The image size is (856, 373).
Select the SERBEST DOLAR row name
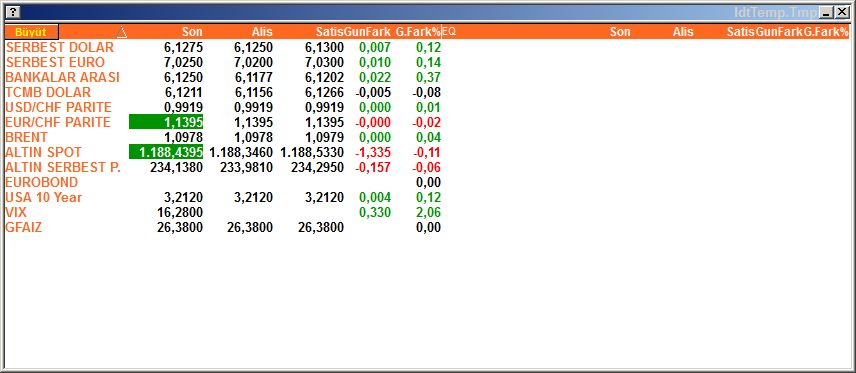click(x=60, y=48)
